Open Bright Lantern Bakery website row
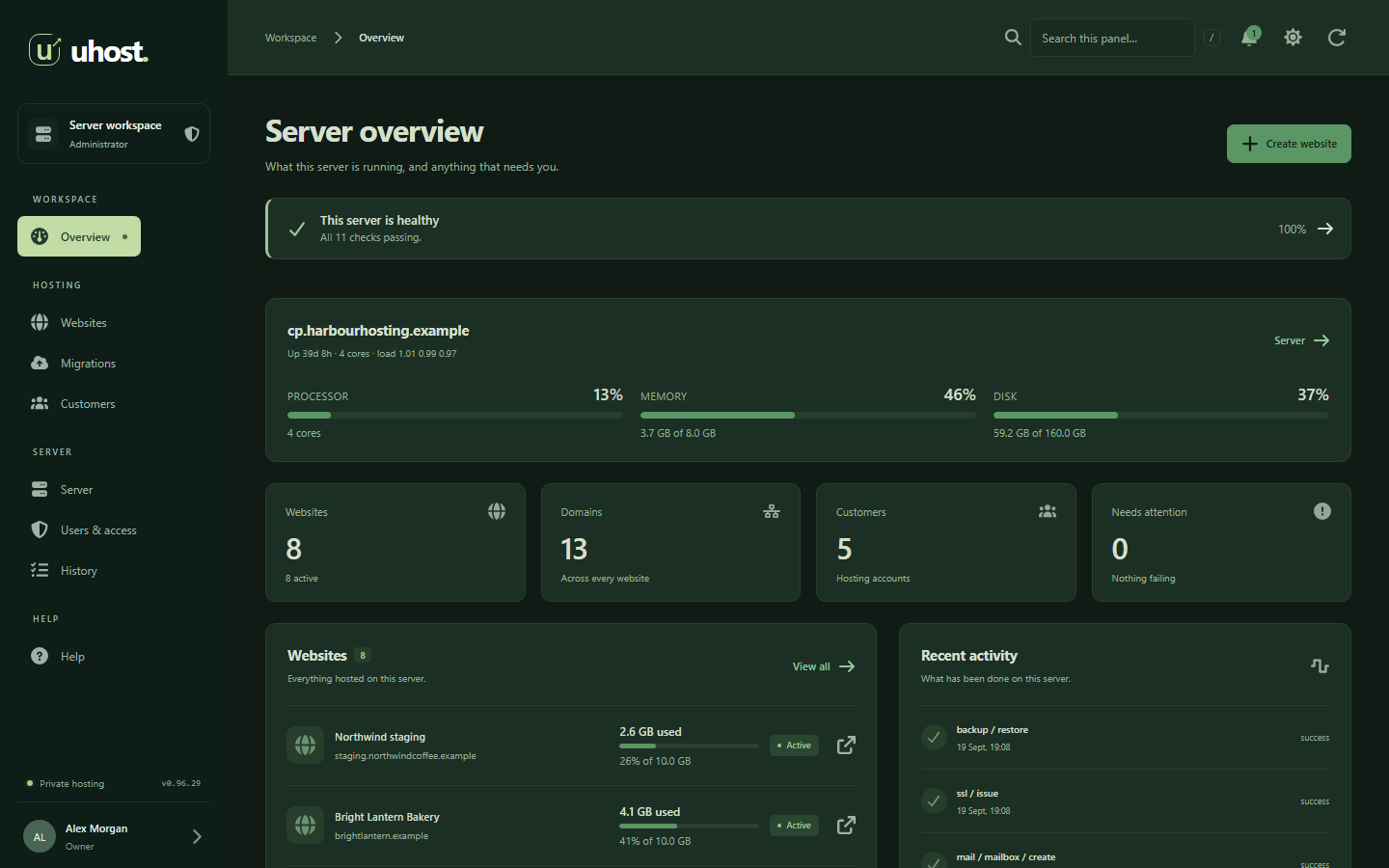This screenshot has width=1389, height=868. [x=571, y=826]
